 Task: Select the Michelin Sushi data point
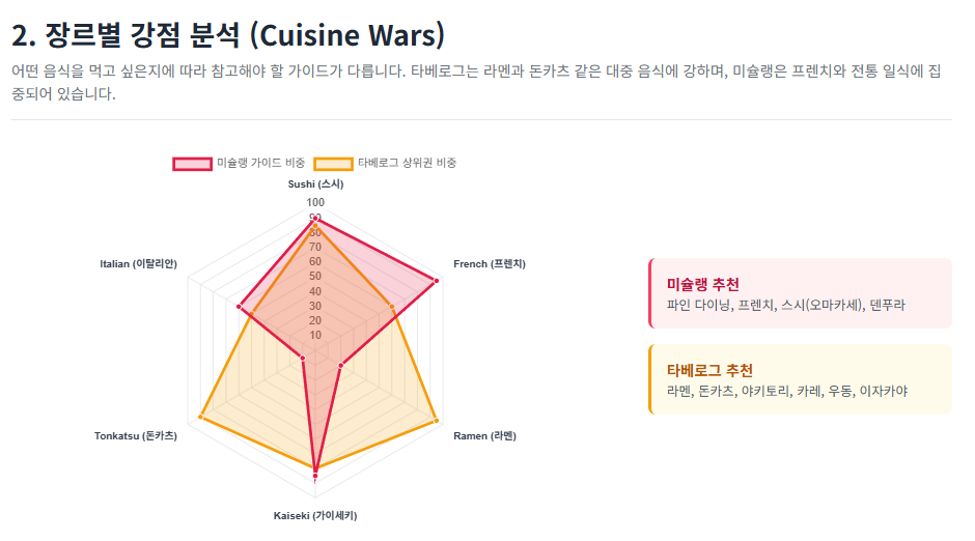(315, 219)
